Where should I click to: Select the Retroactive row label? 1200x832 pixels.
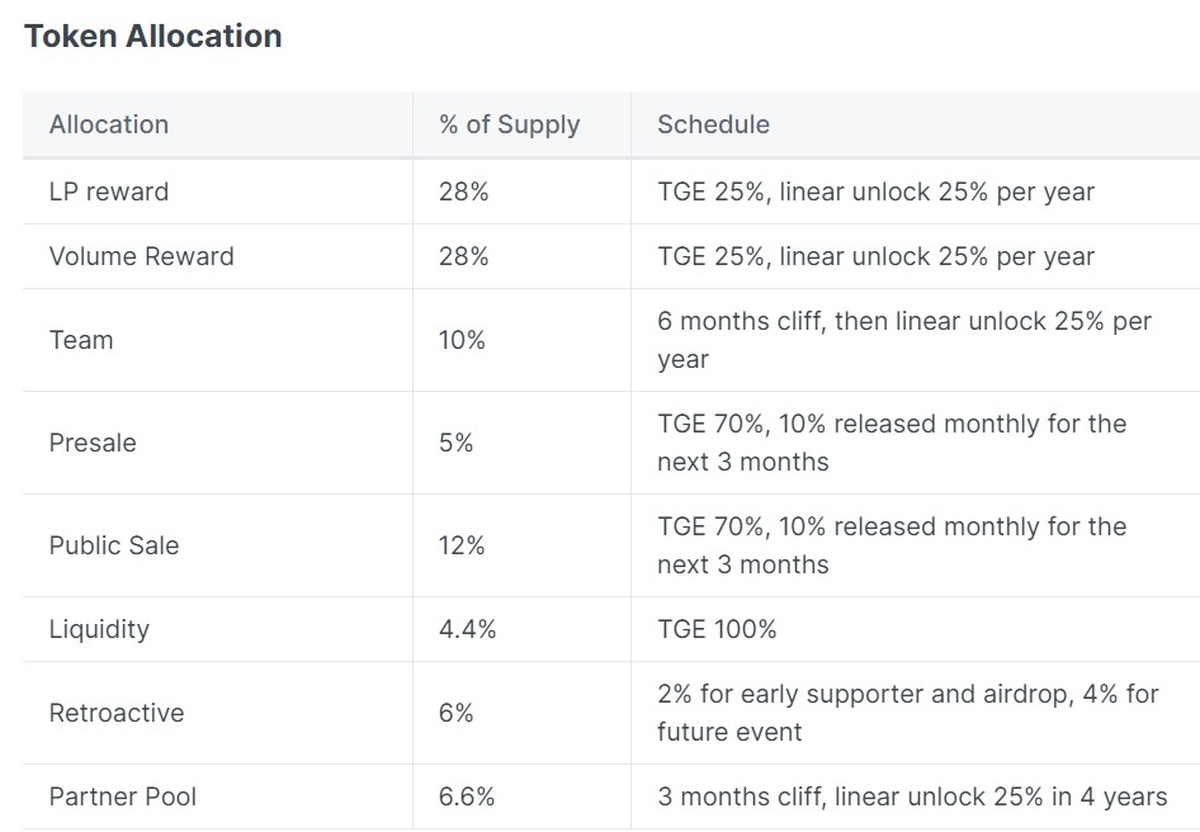116,714
